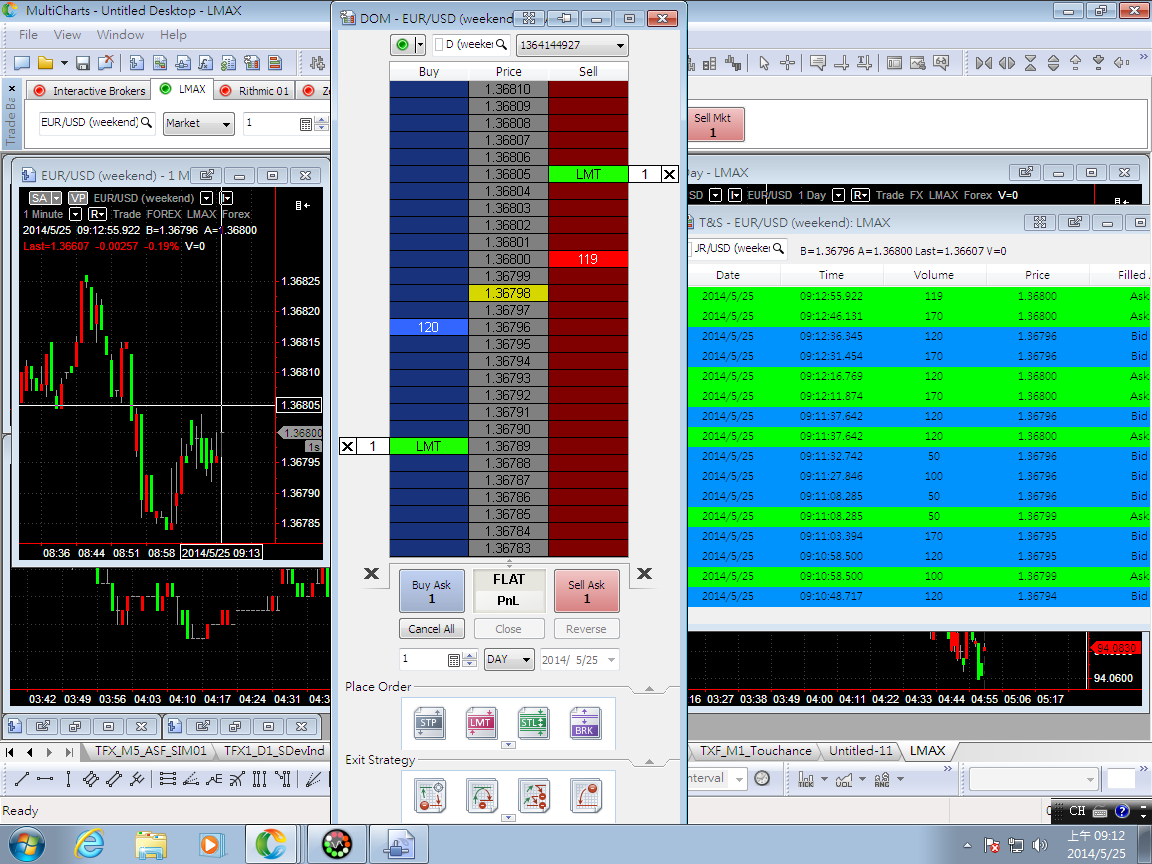Viewport: 1152px width, 864px height.
Task: Select the pointer arrow tool in toolbar
Action: 764,63
